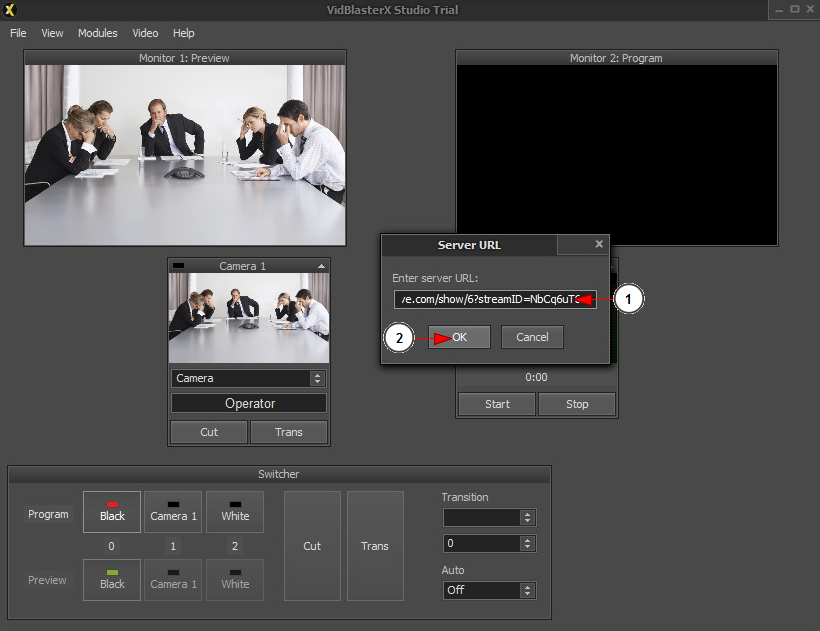Open the Help menu
Image resolution: width=820 pixels, height=631 pixels.
tap(184, 33)
